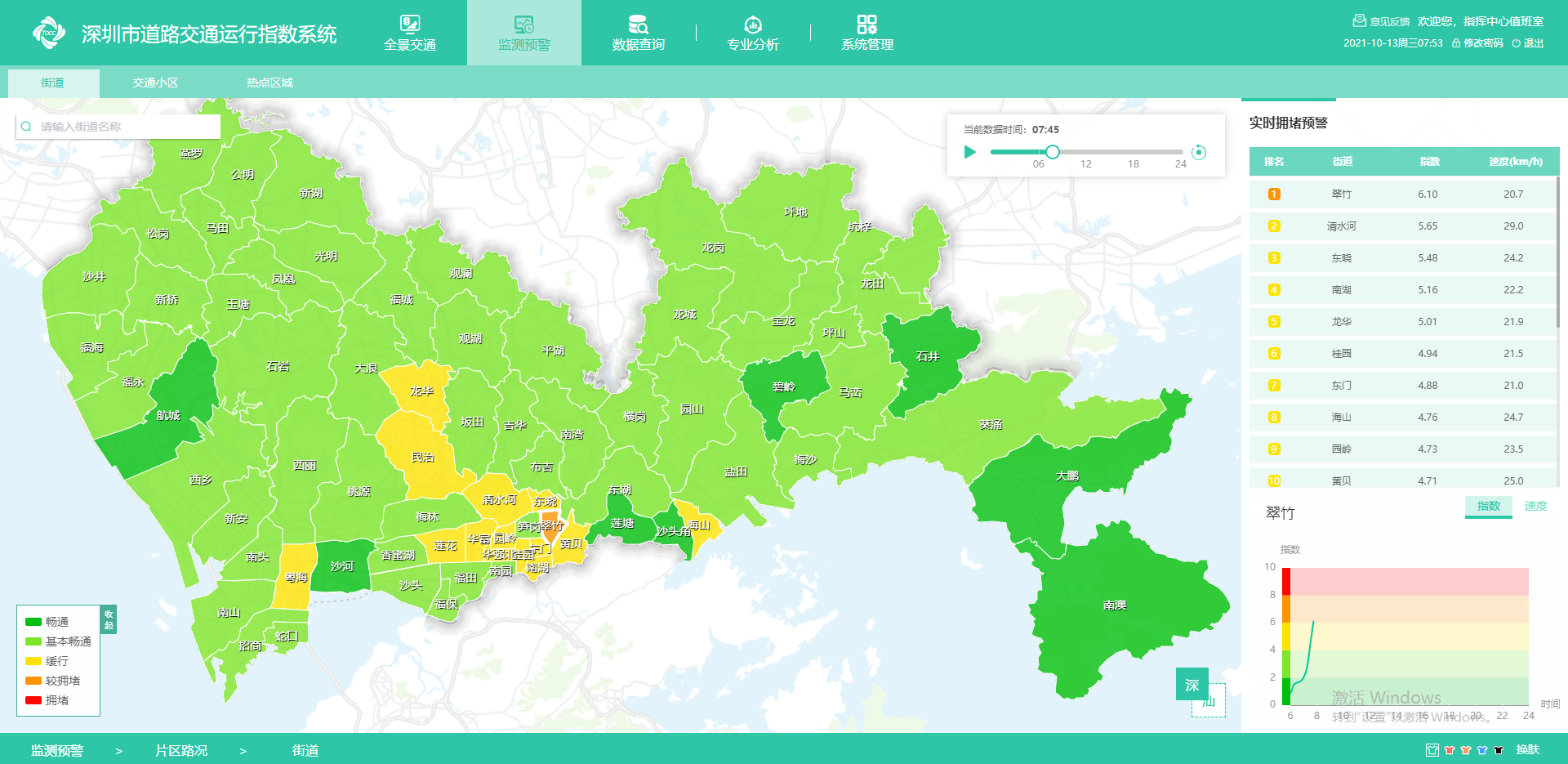
Task: Sort table by 指数 column header
Action: click(x=1428, y=162)
